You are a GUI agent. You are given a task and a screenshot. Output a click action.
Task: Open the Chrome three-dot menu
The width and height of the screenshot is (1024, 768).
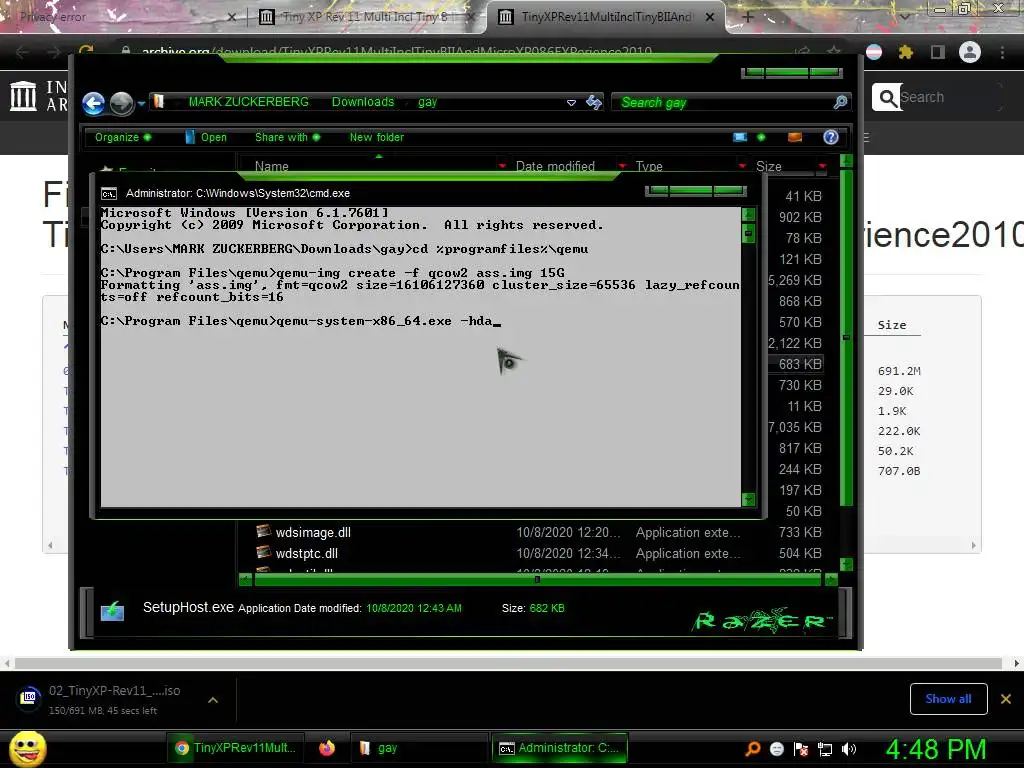(x=1002, y=52)
